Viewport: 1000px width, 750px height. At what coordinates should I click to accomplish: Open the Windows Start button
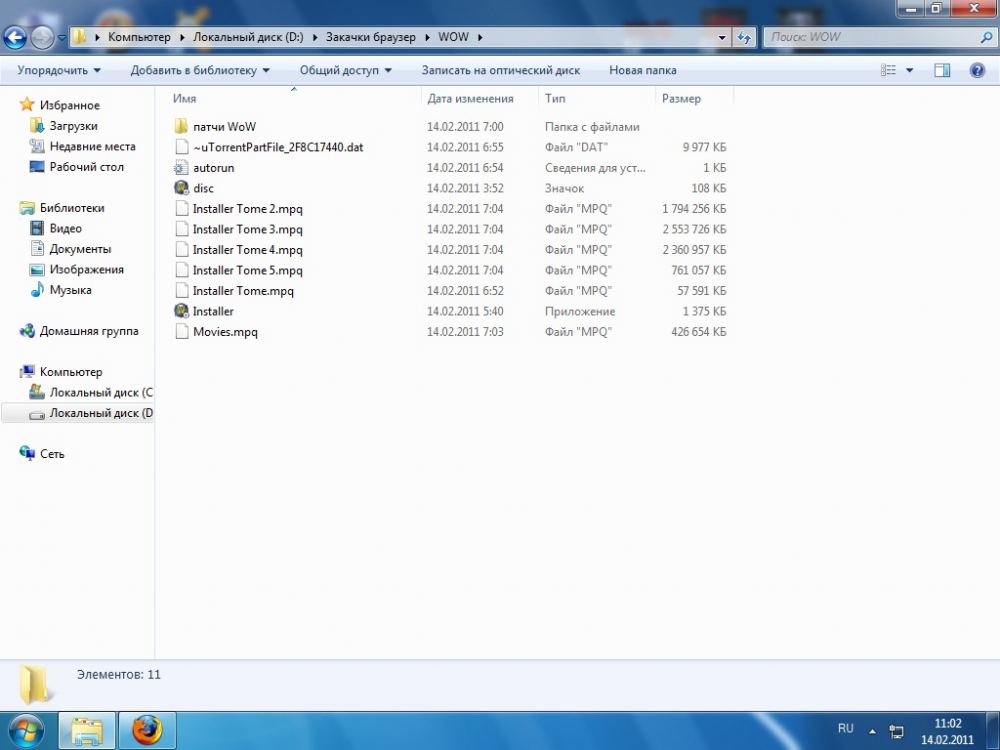pyautogui.click(x=25, y=731)
